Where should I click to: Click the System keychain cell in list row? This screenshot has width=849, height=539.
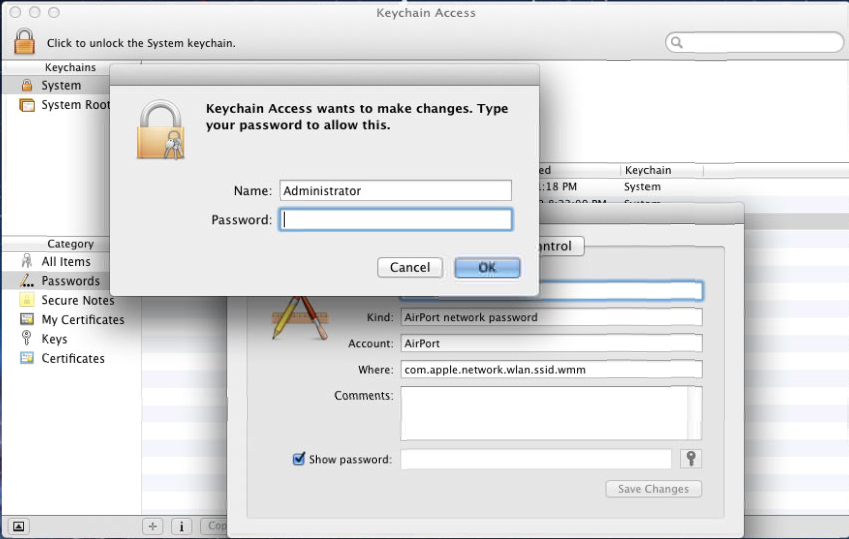click(642, 187)
